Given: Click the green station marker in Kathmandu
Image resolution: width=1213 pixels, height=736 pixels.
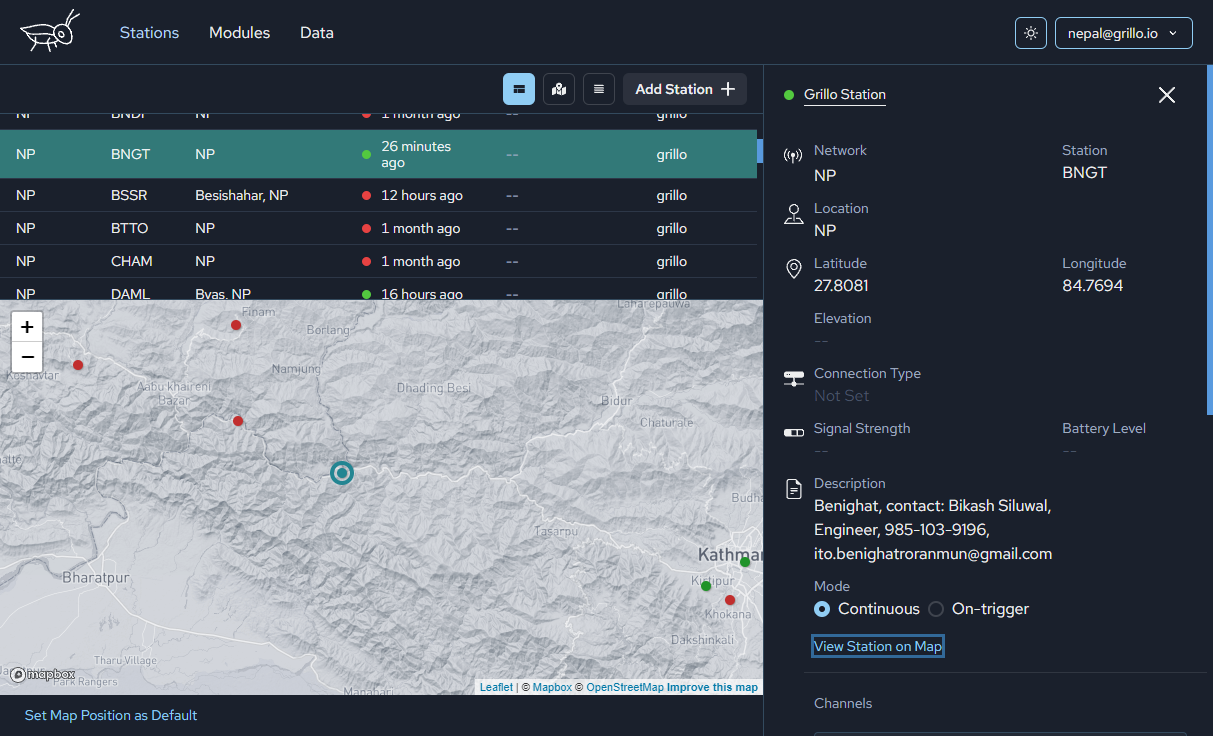Looking at the screenshot, I should [745, 562].
